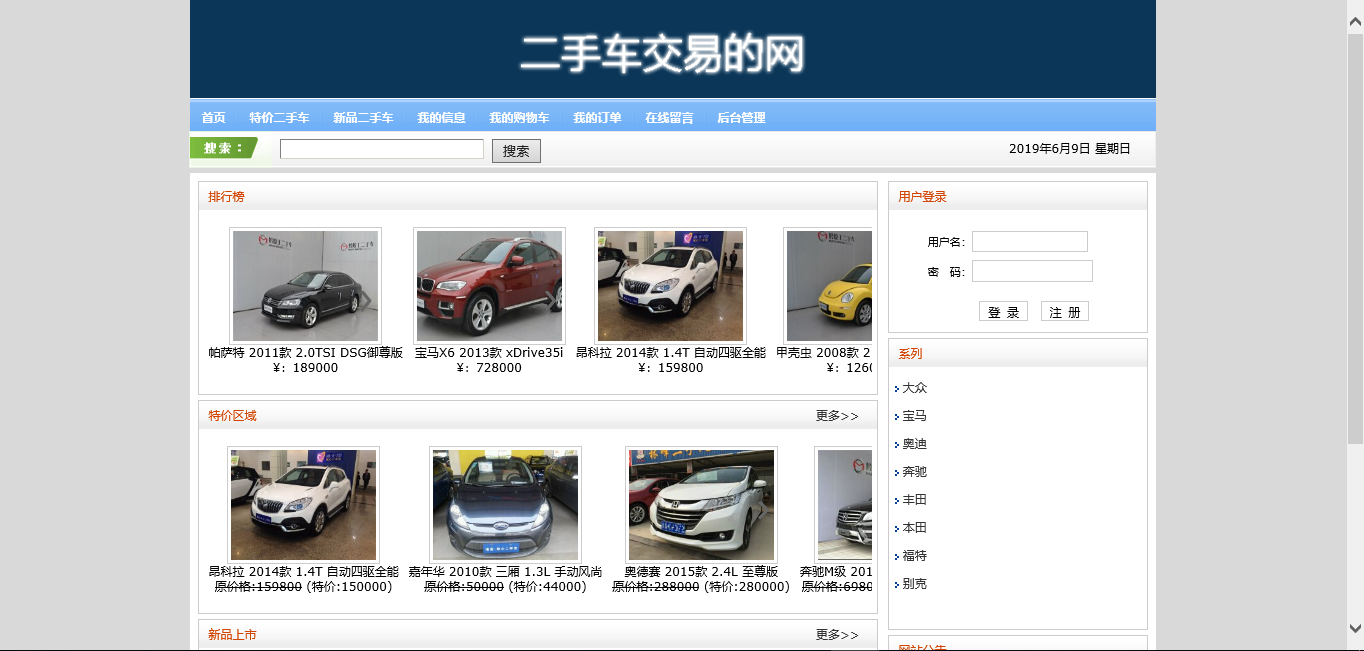Screen dimensions: 1364x651
Task: Focus the search text box
Action: [x=382, y=149]
